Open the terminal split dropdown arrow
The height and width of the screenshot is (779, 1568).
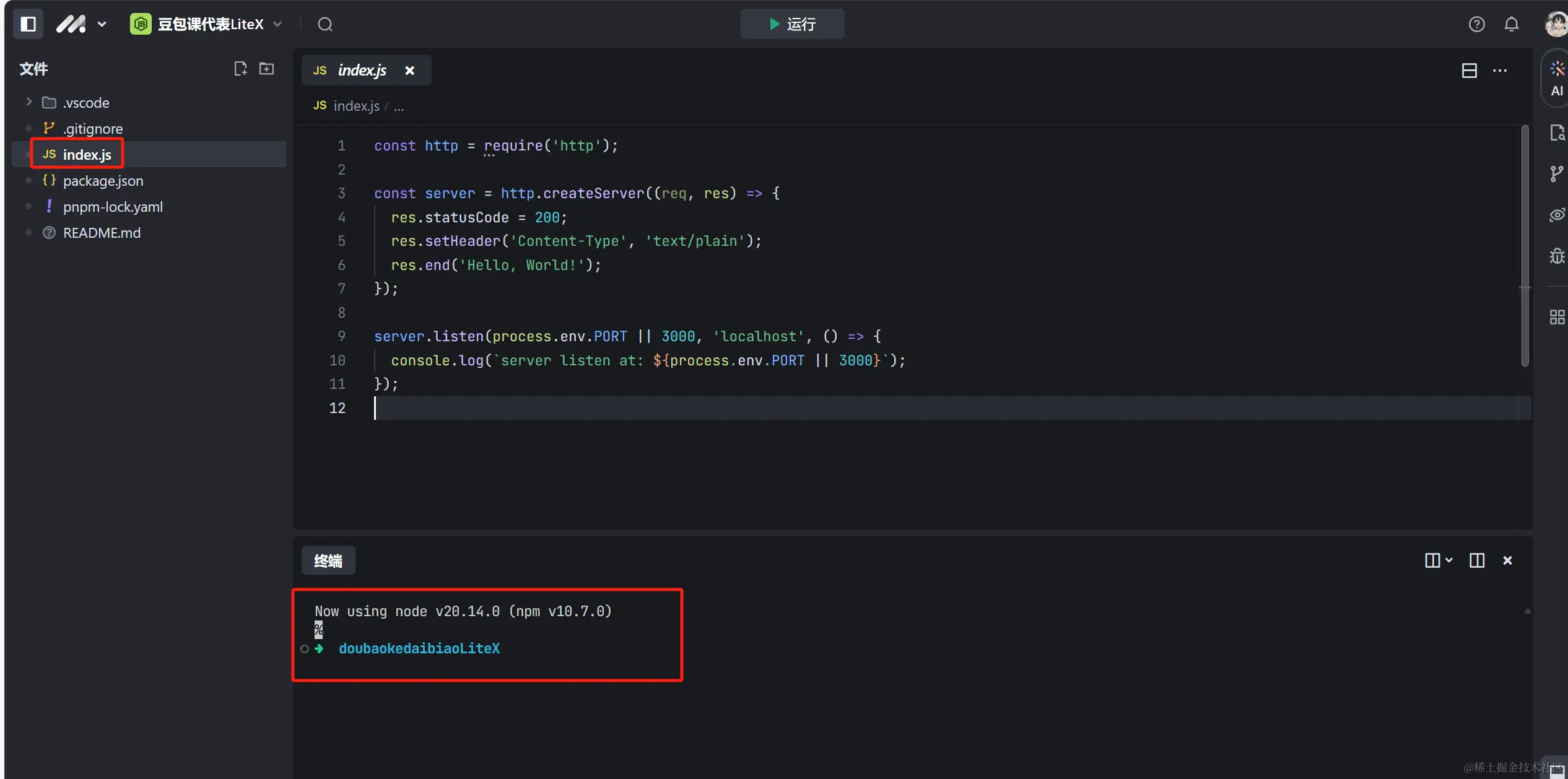1450,560
